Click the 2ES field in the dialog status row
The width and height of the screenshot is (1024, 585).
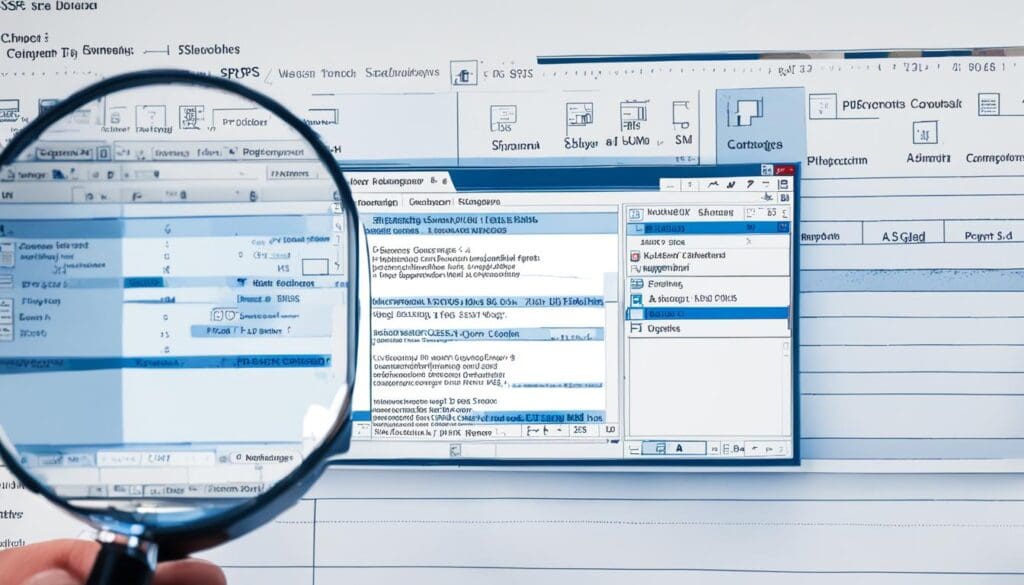click(579, 430)
